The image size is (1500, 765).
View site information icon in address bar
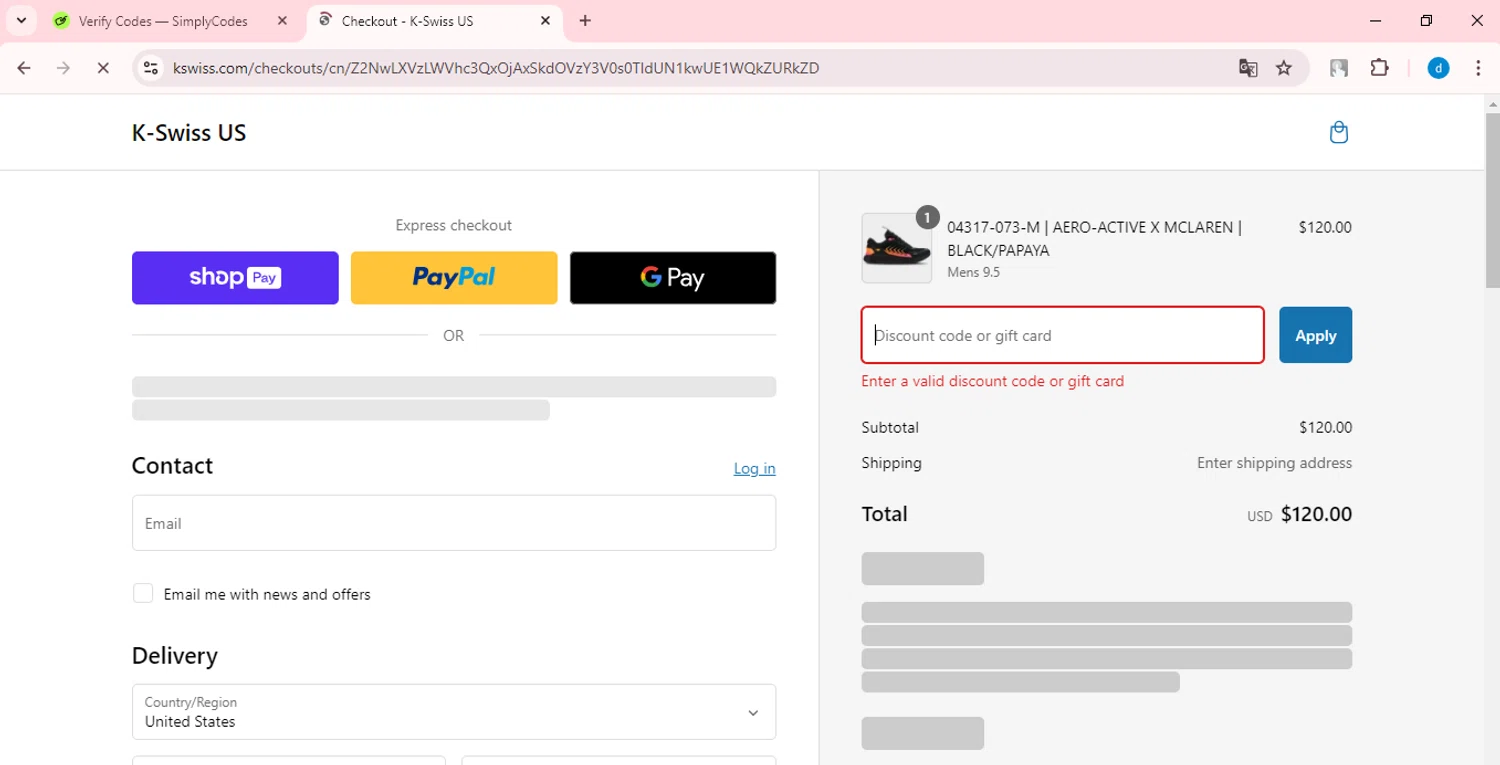(x=151, y=68)
